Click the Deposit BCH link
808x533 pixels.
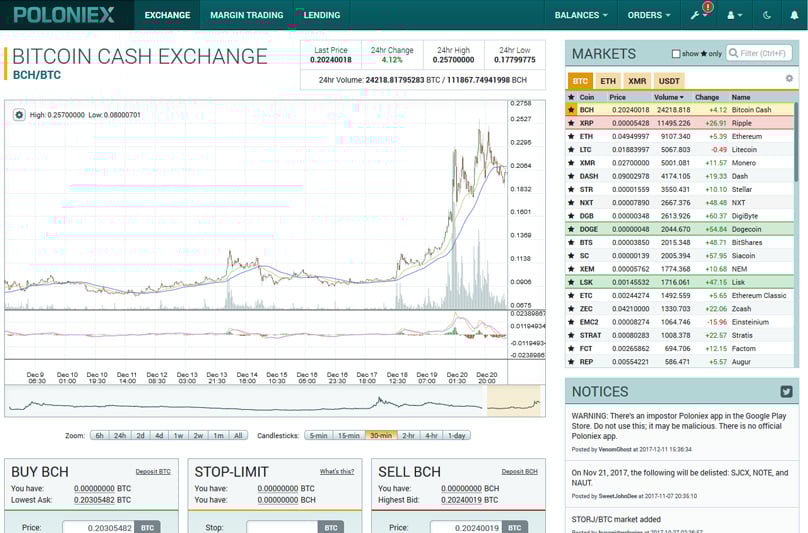tap(519, 471)
